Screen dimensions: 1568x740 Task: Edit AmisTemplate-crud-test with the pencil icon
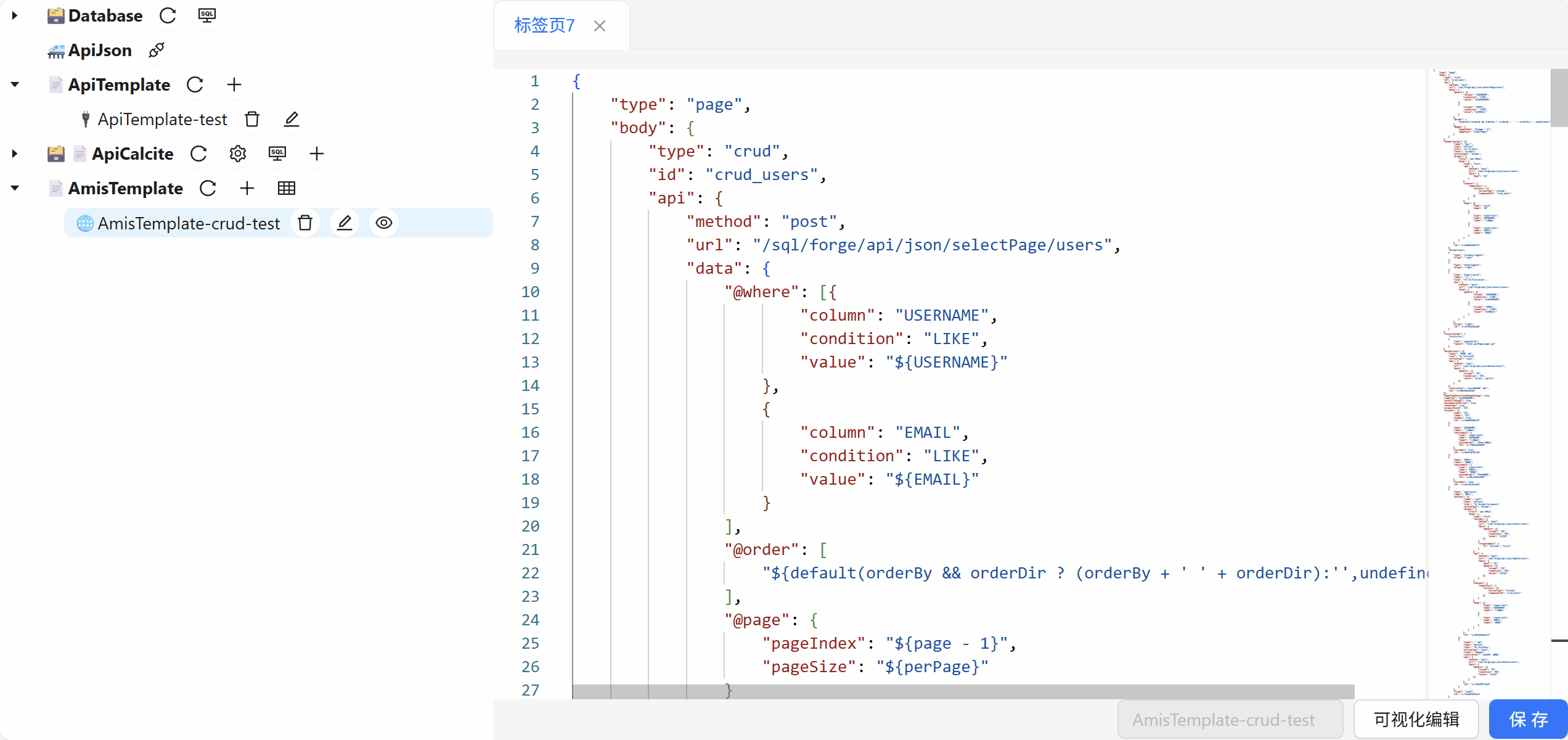345,223
